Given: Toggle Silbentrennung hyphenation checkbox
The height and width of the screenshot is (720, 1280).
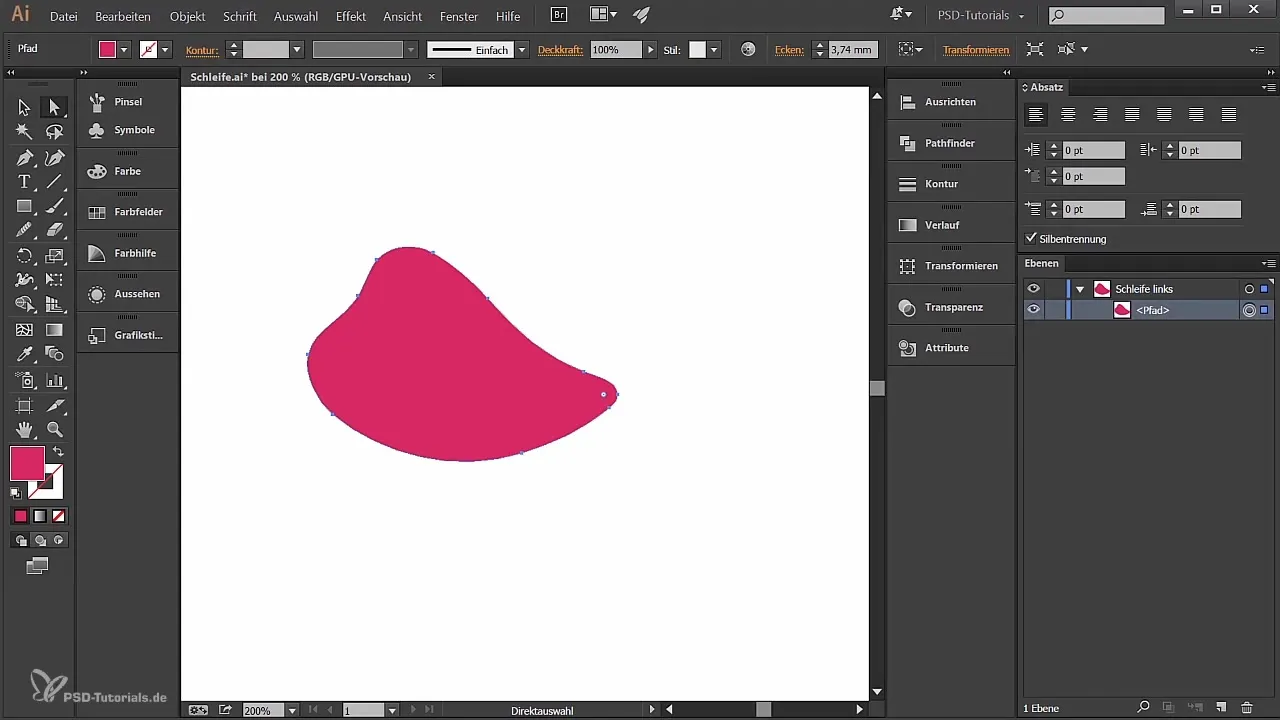Looking at the screenshot, I should tap(1032, 238).
